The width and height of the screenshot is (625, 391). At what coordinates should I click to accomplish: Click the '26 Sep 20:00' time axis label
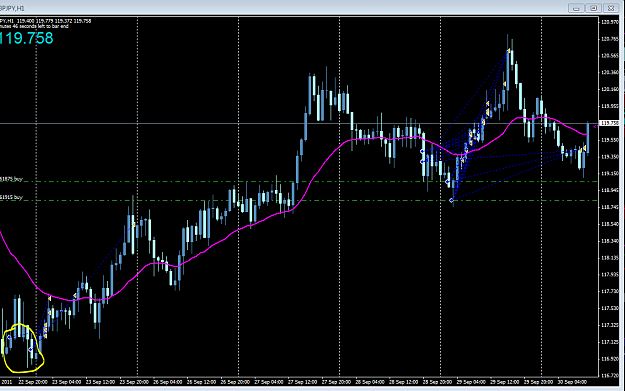click(x=235, y=382)
